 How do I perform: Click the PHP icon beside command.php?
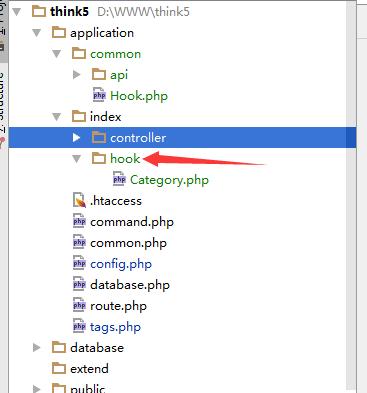point(79,221)
